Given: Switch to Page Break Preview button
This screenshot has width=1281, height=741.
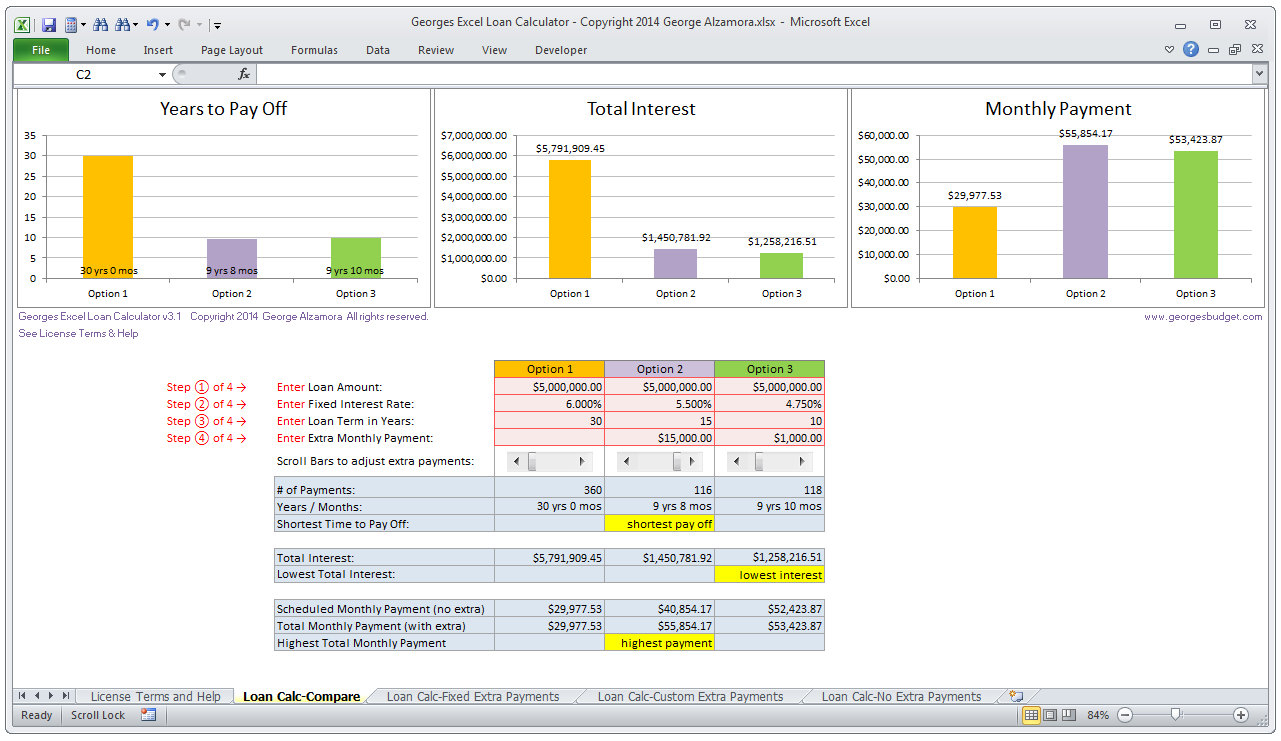Looking at the screenshot, I should [x=1068, y=715].
